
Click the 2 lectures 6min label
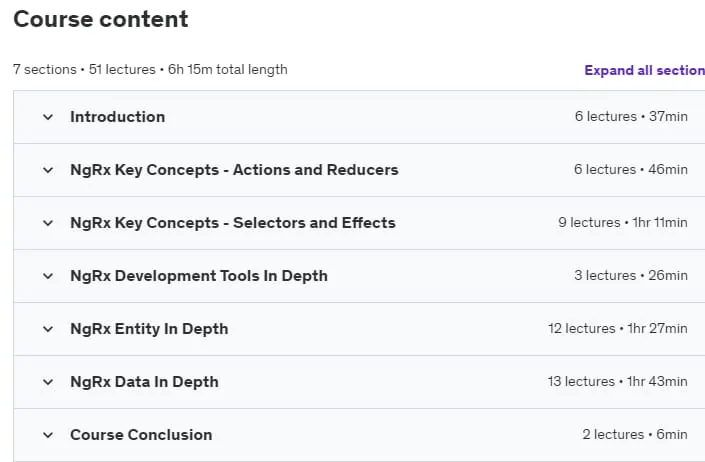pos(635,435)
